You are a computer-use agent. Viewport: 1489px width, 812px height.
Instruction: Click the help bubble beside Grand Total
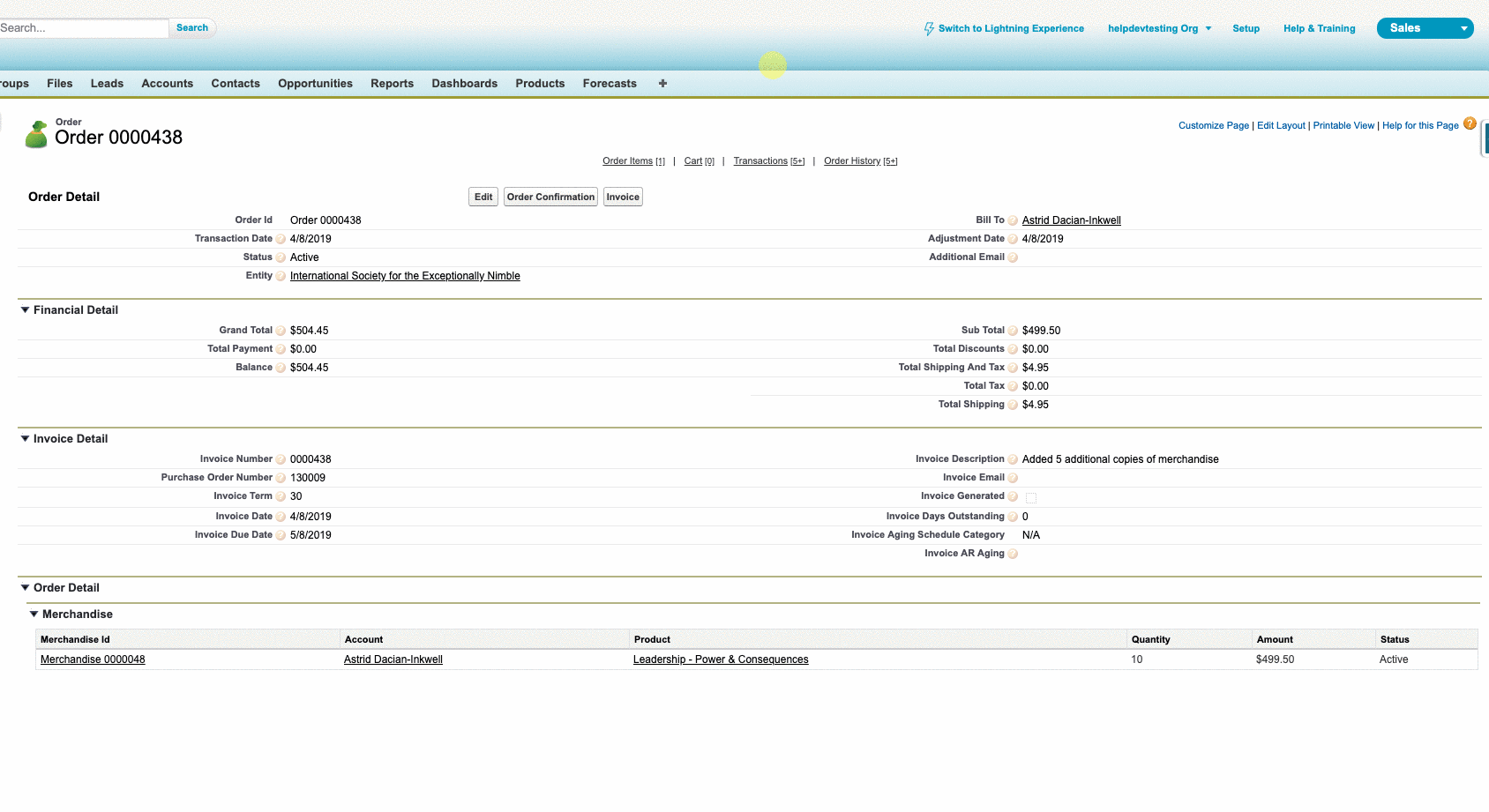pyautogui.click(x=281, y=331)
